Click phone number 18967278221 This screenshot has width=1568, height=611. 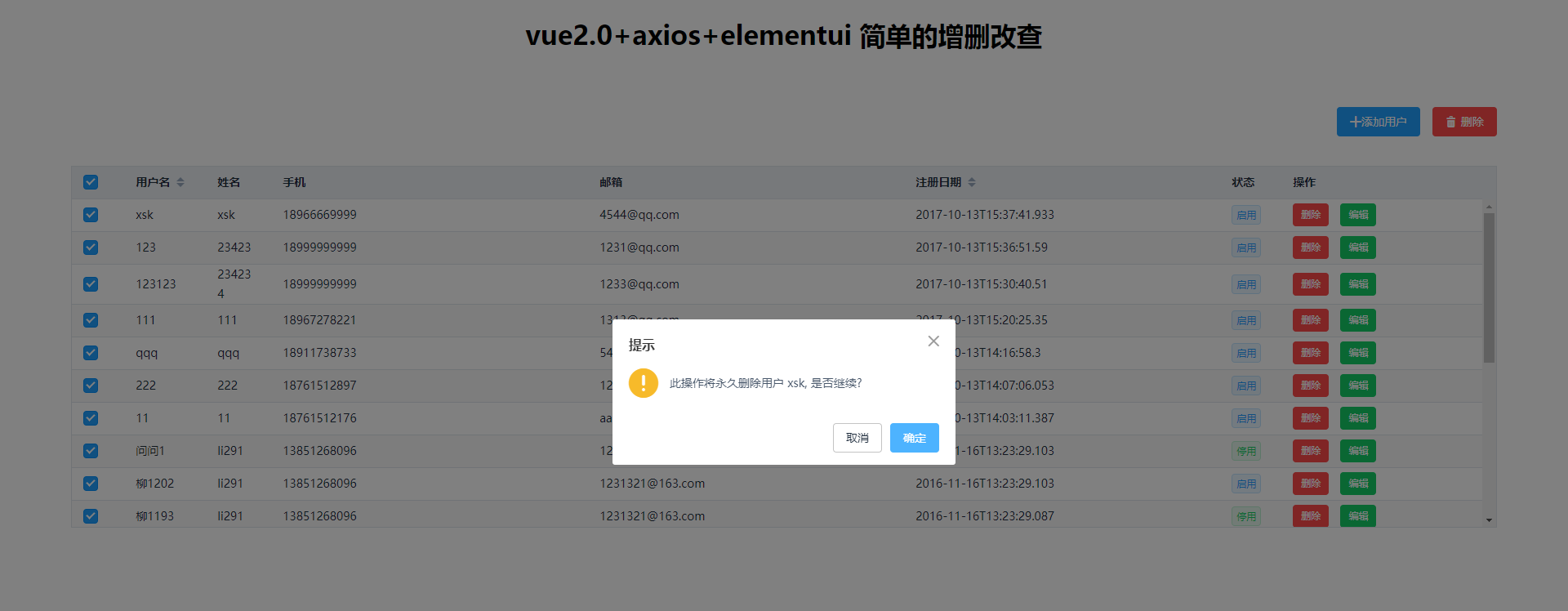[x=320, y=320]
